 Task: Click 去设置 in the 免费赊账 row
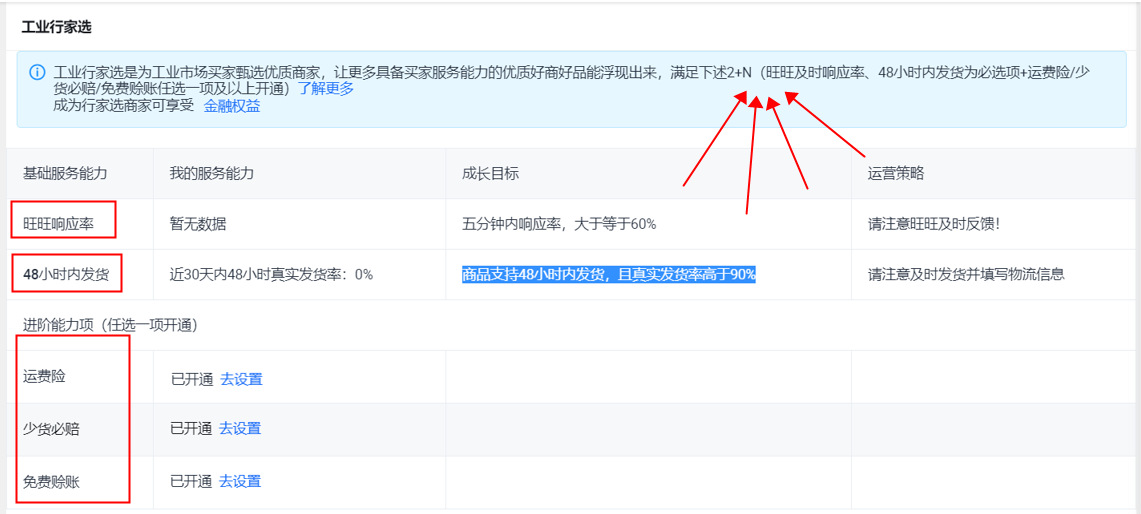pos(240,481)
